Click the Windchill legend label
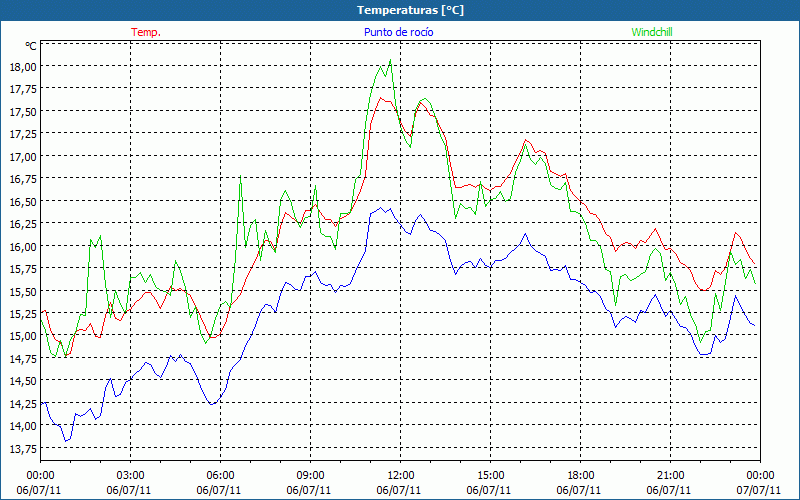 coord(652,32)
